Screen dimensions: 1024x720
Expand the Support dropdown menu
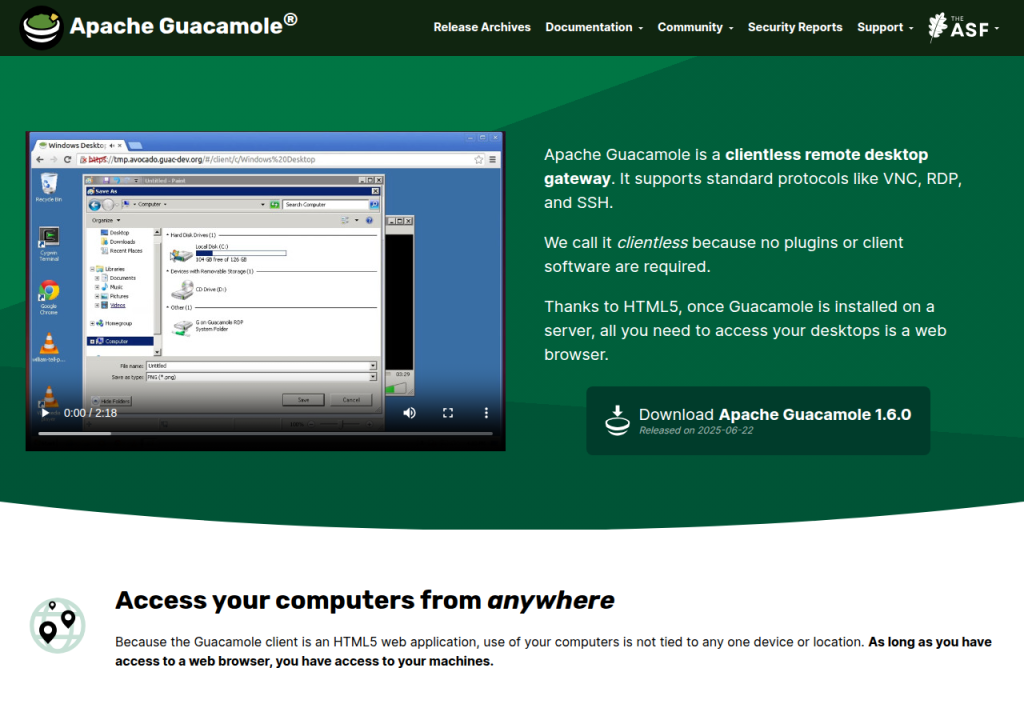(885, 27)
